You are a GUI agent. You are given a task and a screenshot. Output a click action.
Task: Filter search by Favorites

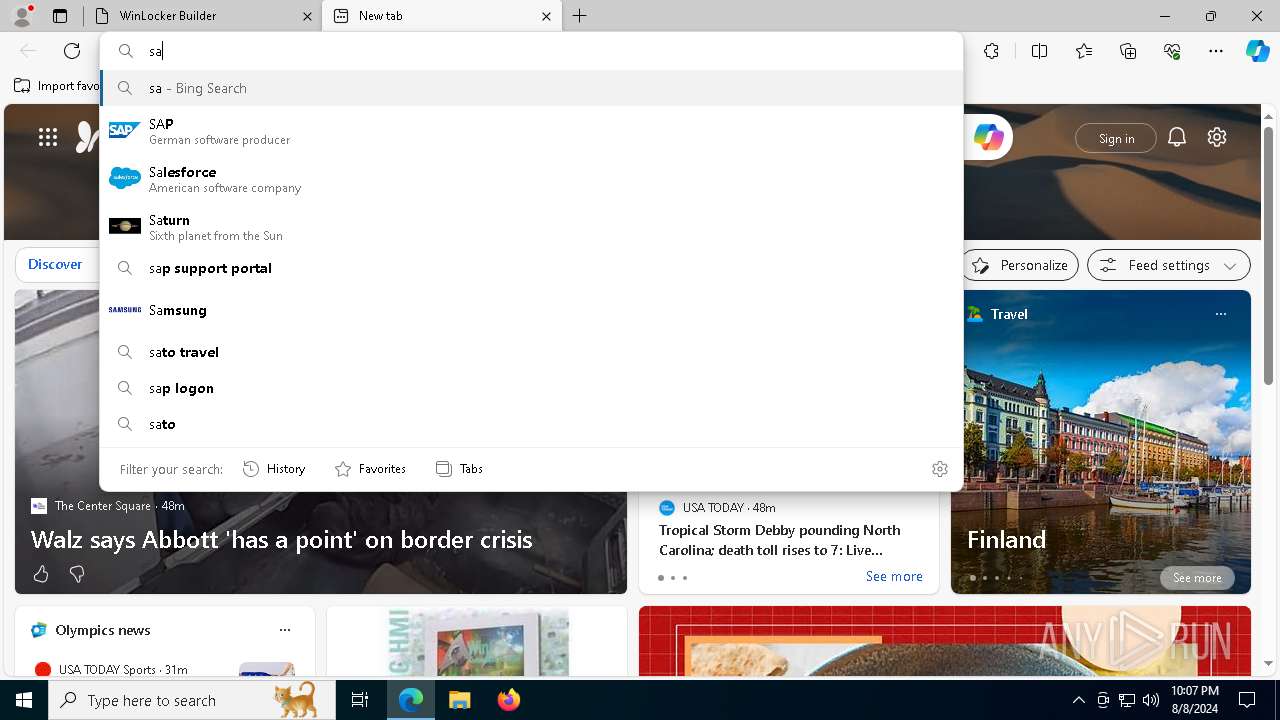[370, 469]
